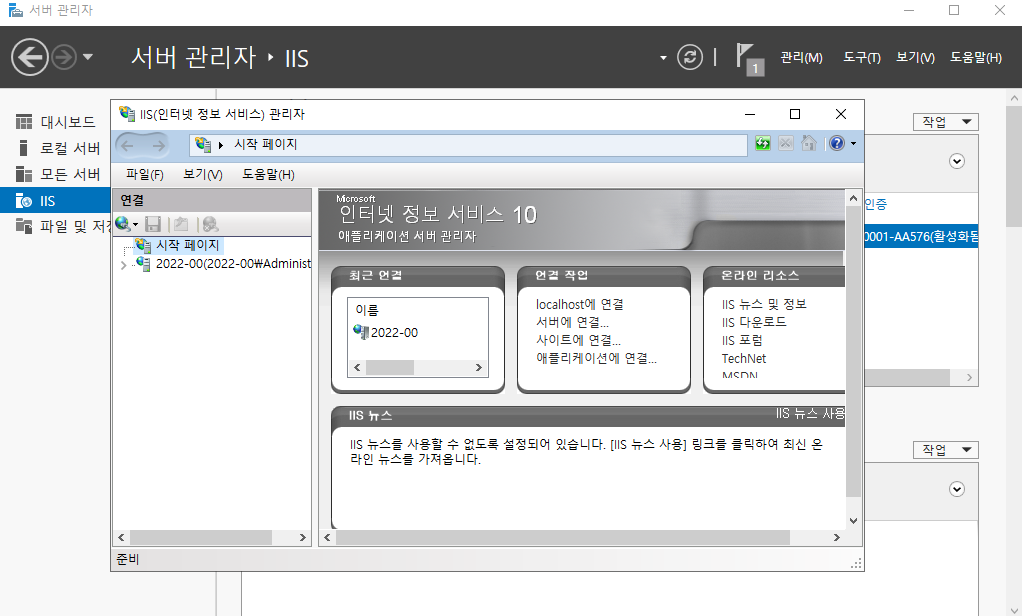Click connections pane scroll right arrow
The width and height of the screenshot is (1022, 616).
(302, 538)
